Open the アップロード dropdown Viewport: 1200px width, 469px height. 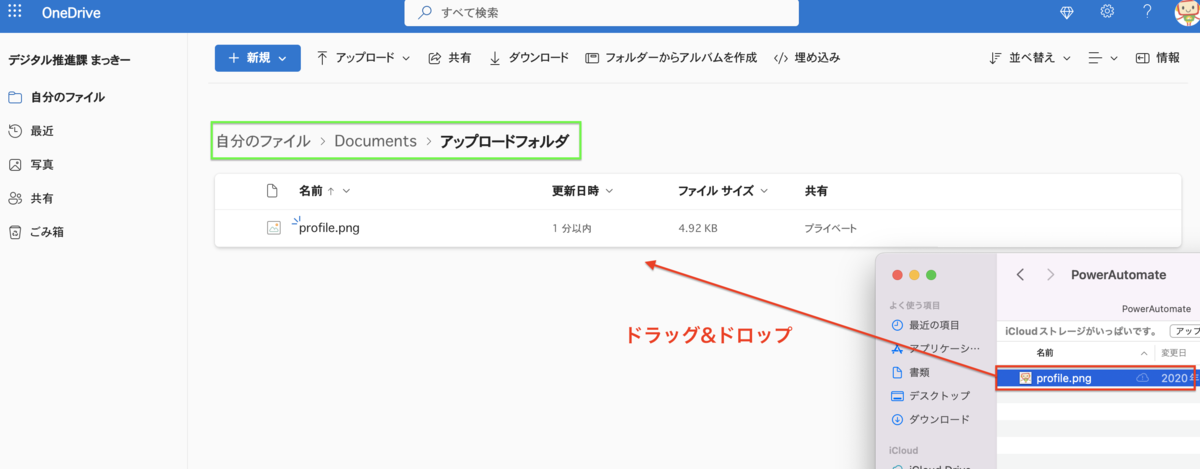363,58
